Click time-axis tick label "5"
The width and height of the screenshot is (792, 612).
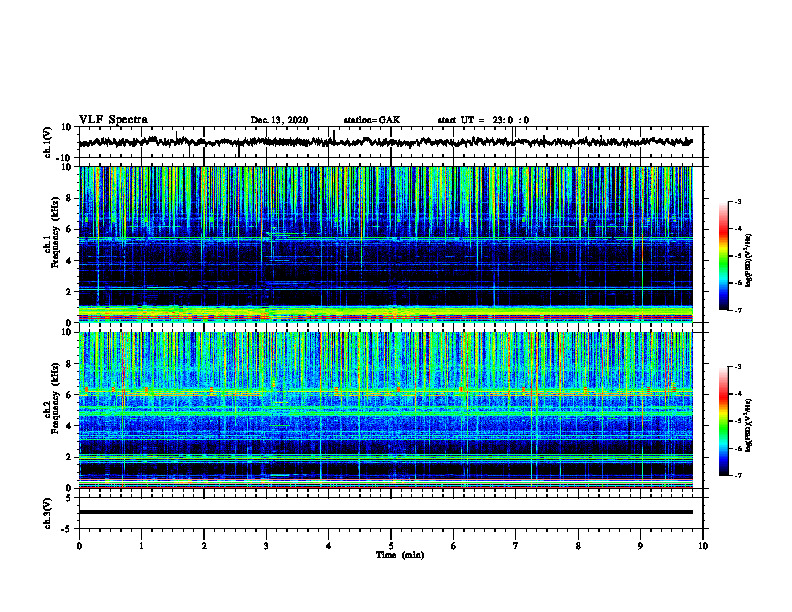coord(391,546)
